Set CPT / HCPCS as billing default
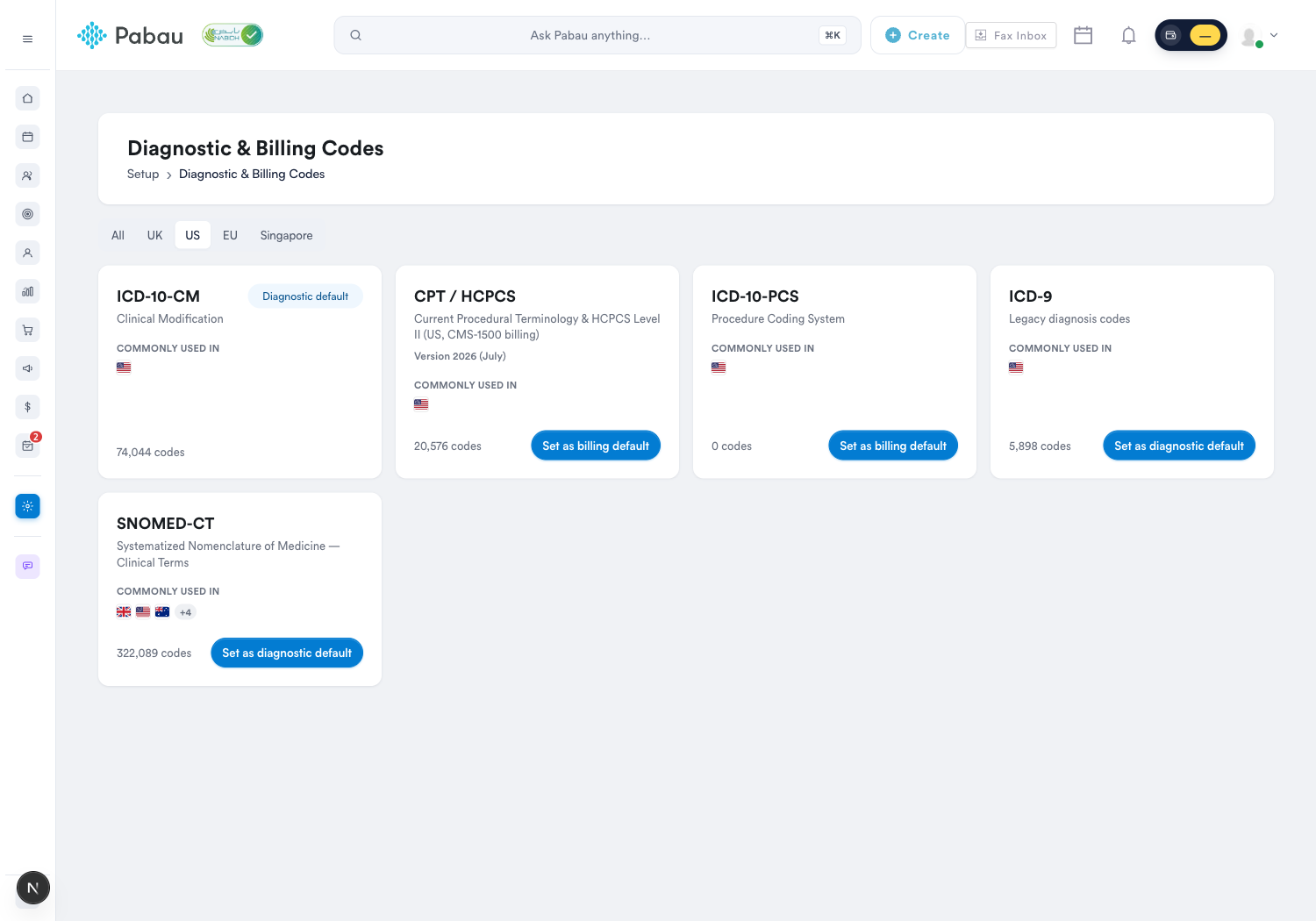1316x921 pixels. [x=596, y=446]
